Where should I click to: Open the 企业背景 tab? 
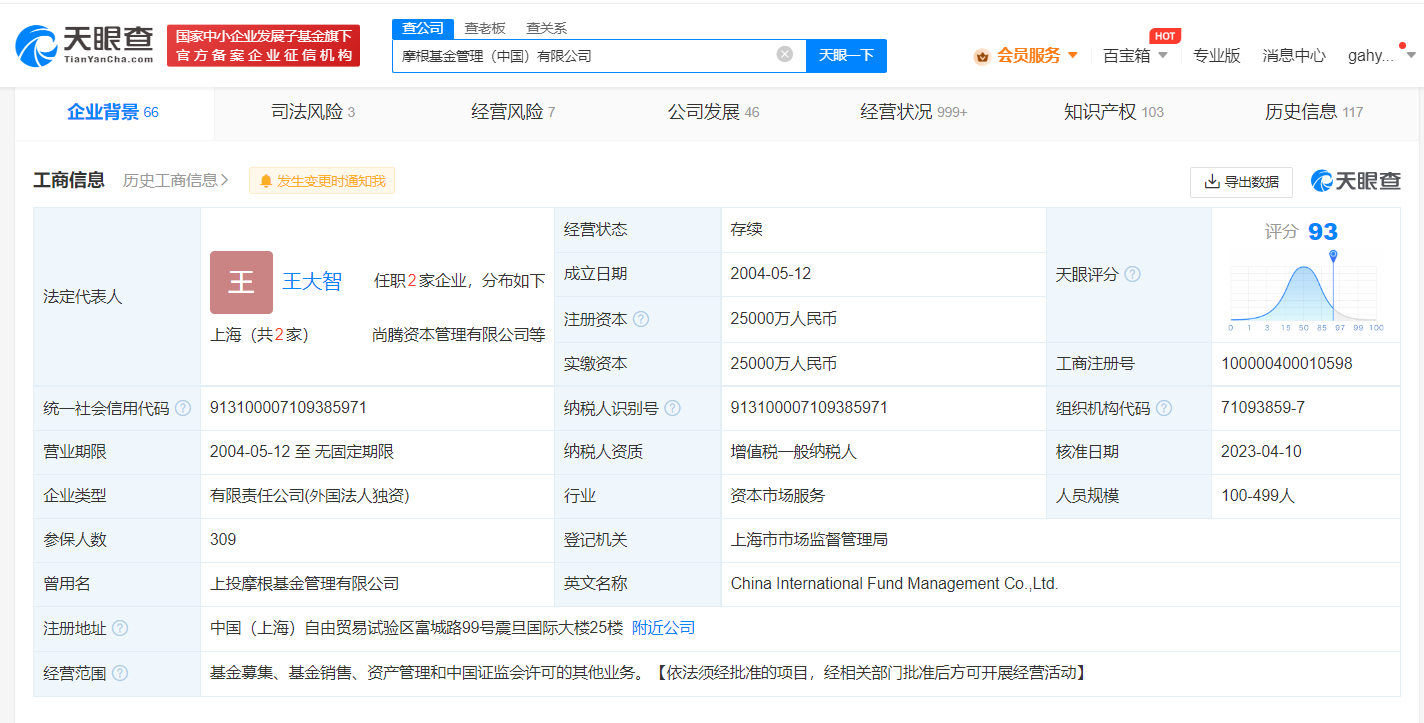[x=113, y=112]
